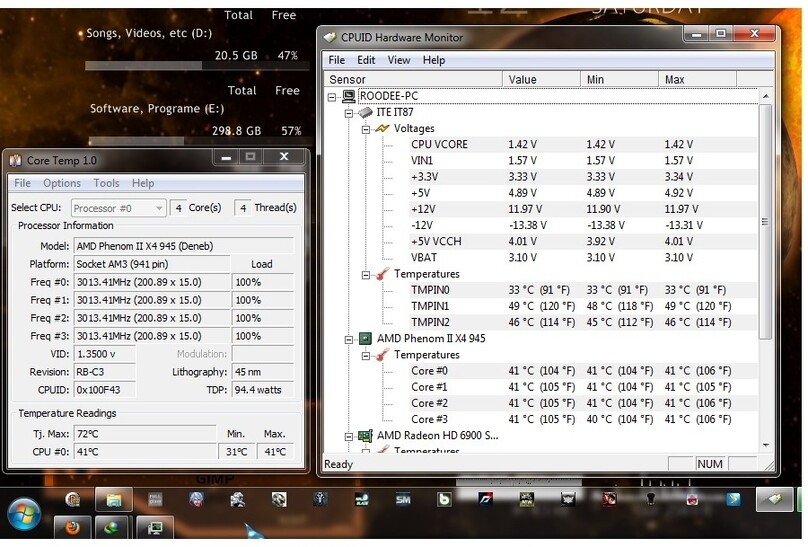Click the AMD Phenom II processor icon

pos(365,338)
